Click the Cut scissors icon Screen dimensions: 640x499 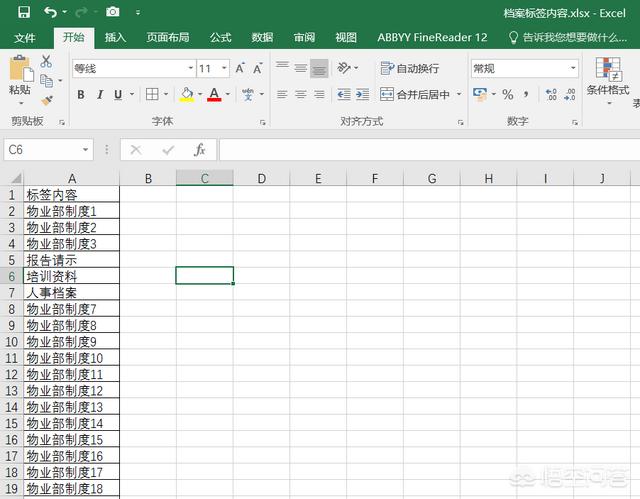pos(46,62)
